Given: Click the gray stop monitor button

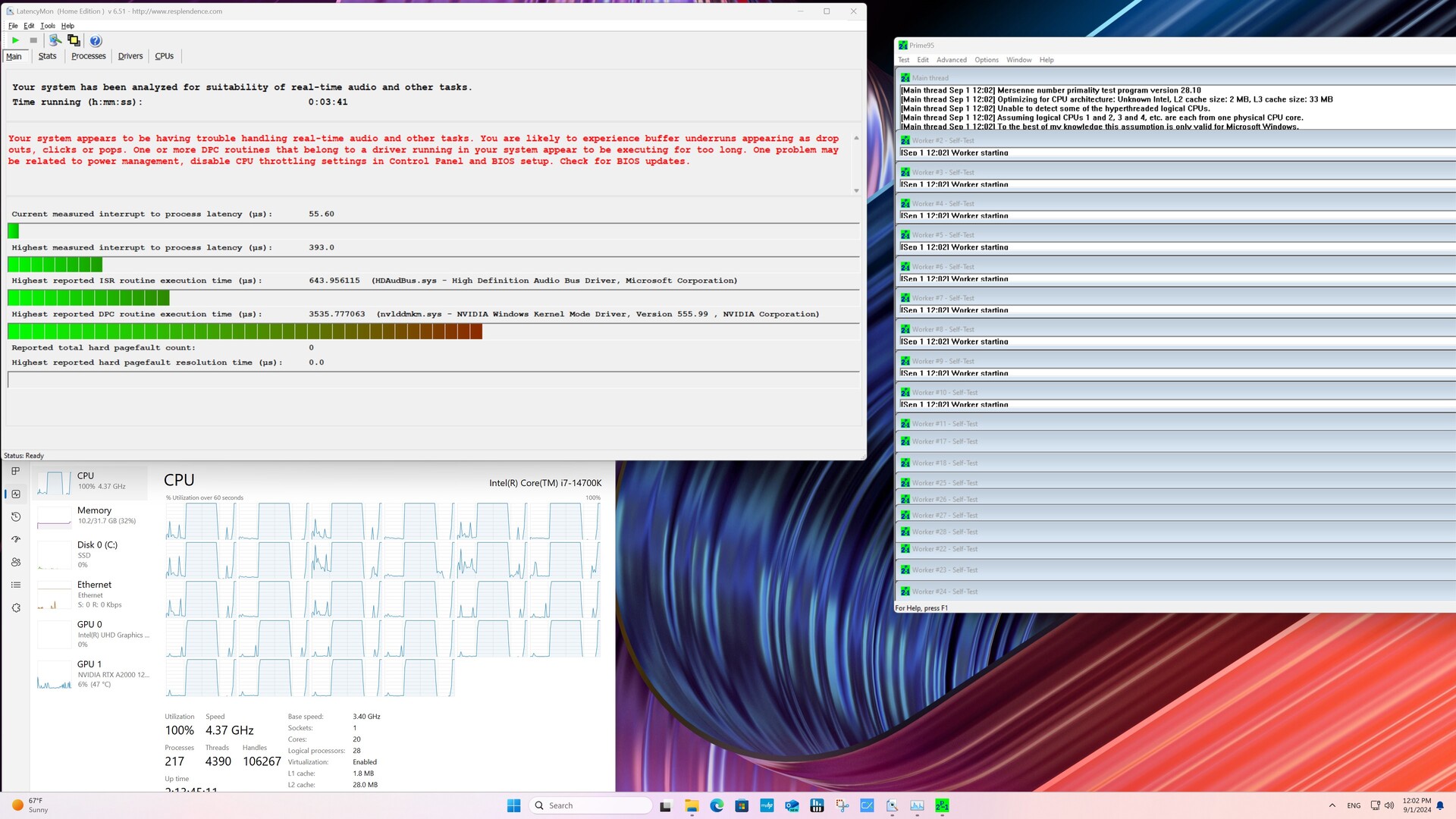Looking at the screenshot, I should (x=33, y=40).
